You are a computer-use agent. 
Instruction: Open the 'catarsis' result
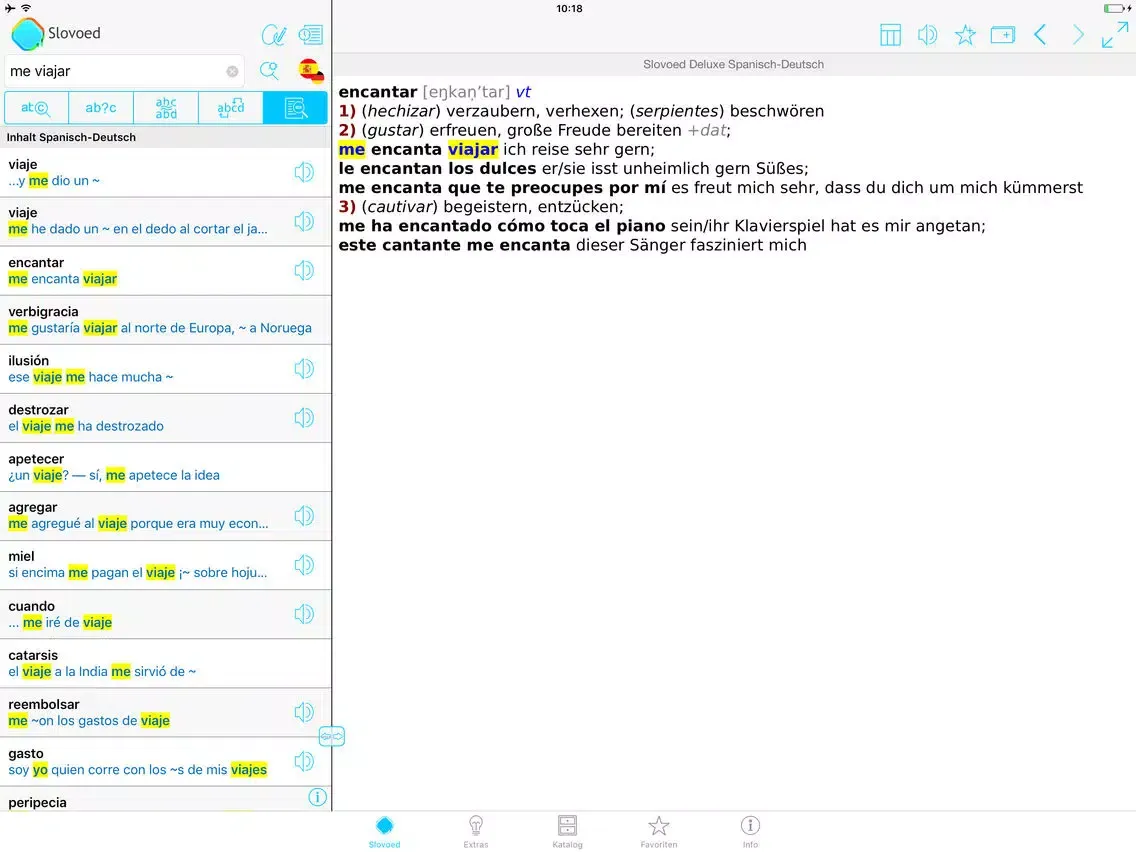tap(166, 664)
